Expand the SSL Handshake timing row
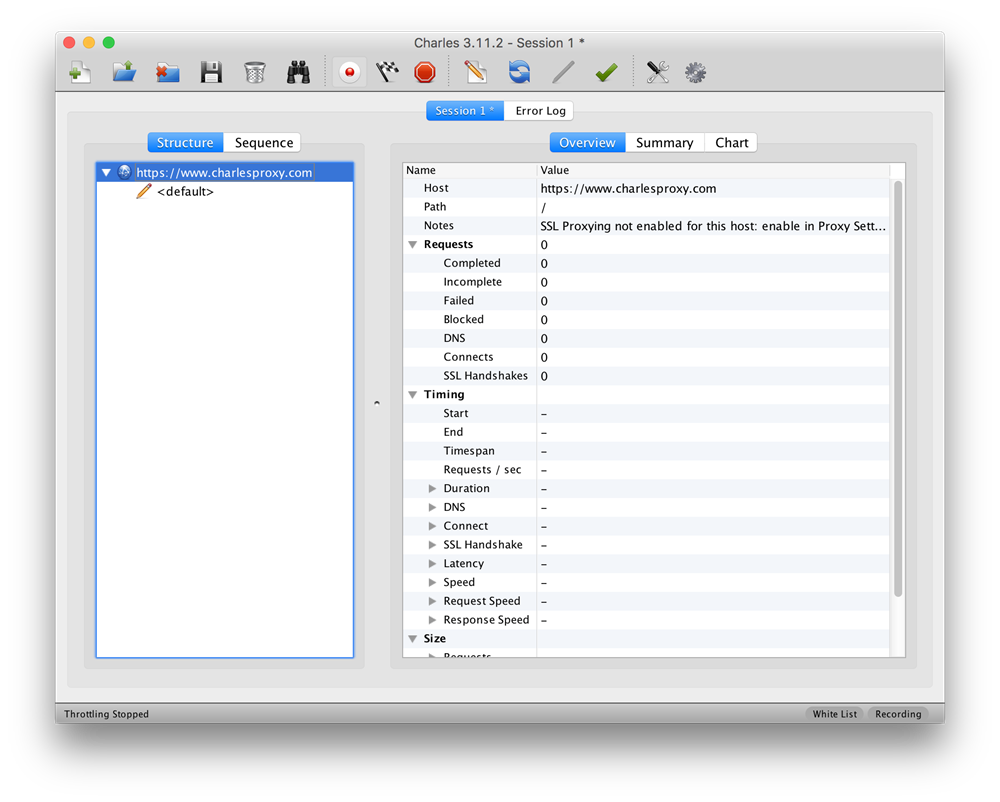1000x802 pixels. [432, 545]
